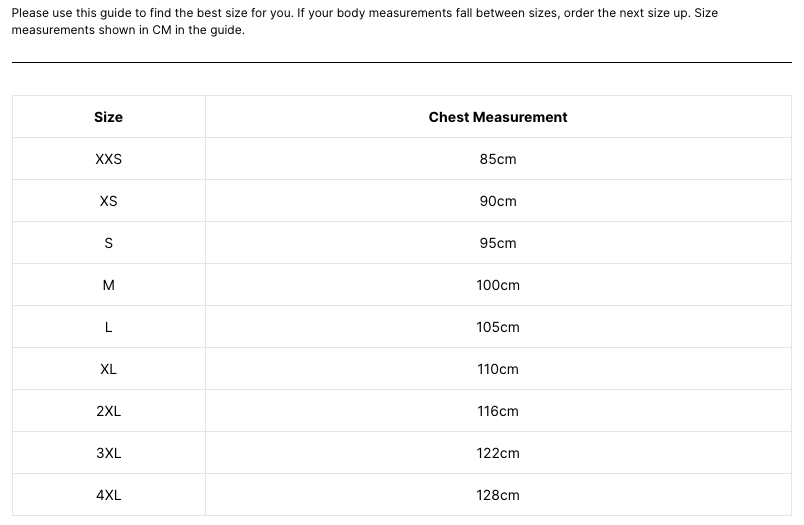Click the 95cm chest measurement
The height and width of the screenshot is (525, 804).
click(498, 243)
